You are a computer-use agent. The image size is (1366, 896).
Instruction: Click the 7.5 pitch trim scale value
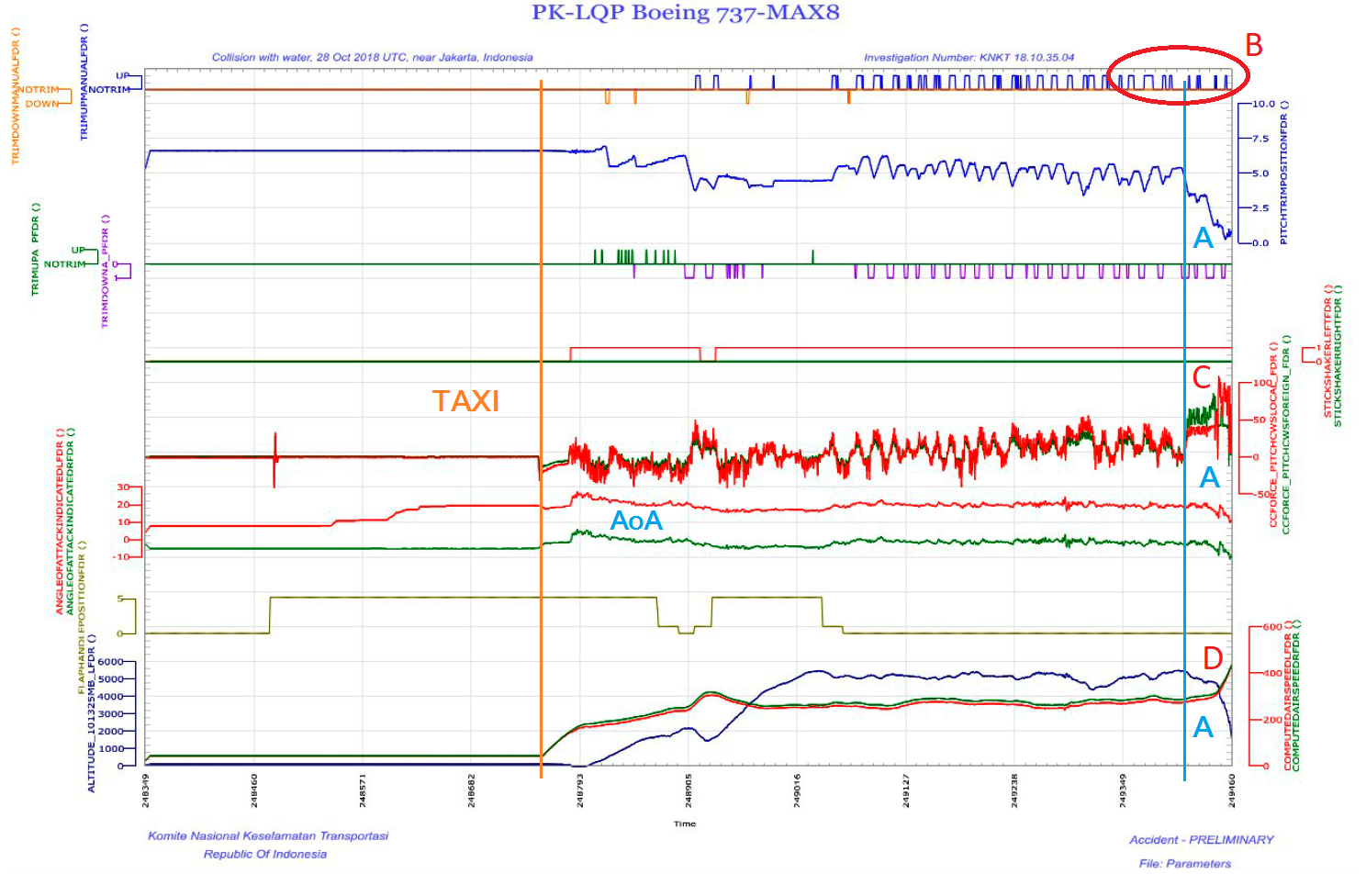pyautogui.click(x=1260, y=139)
